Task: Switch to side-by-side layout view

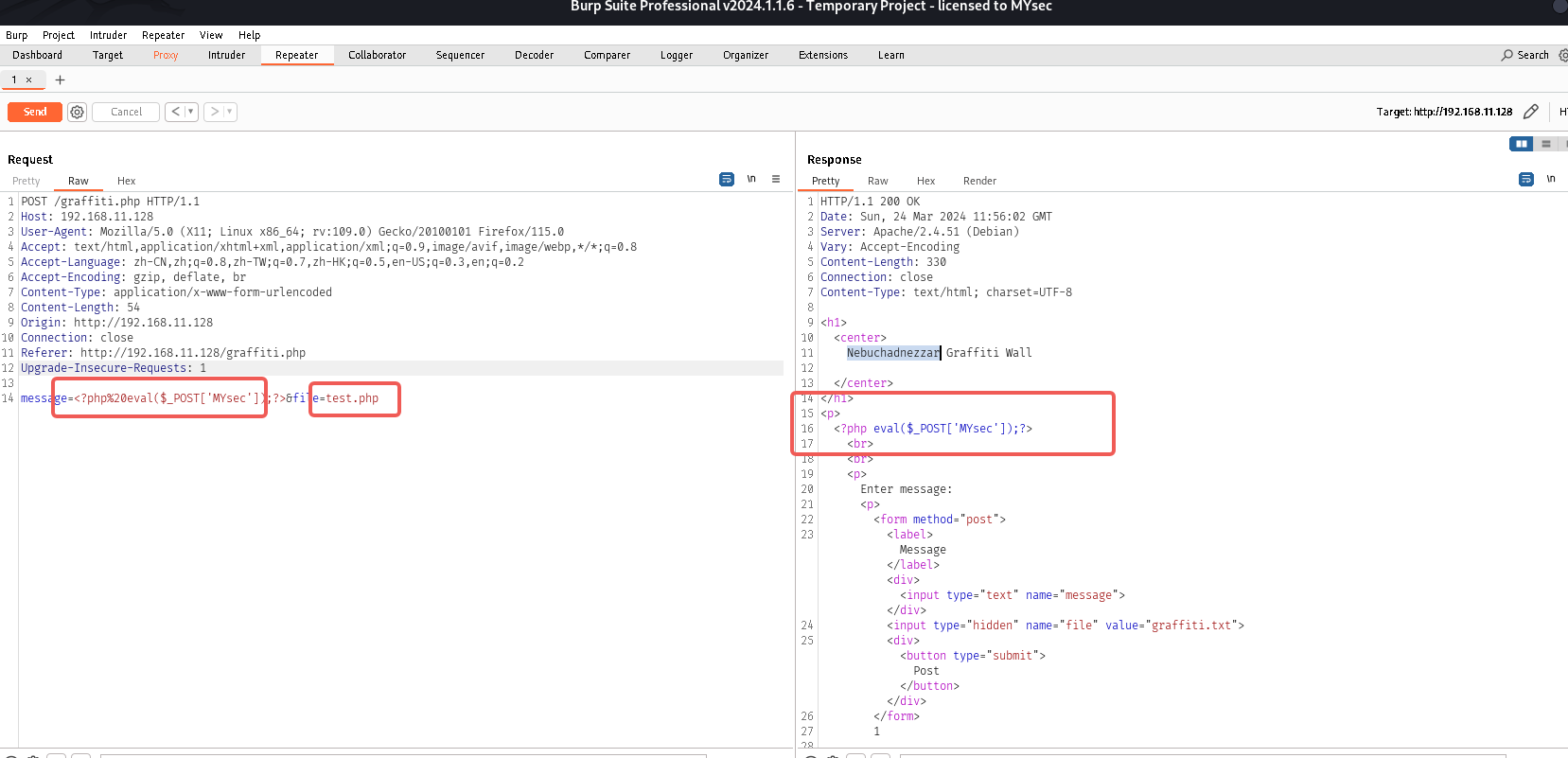Action: pyautogui.click(x=1521, y=144)
